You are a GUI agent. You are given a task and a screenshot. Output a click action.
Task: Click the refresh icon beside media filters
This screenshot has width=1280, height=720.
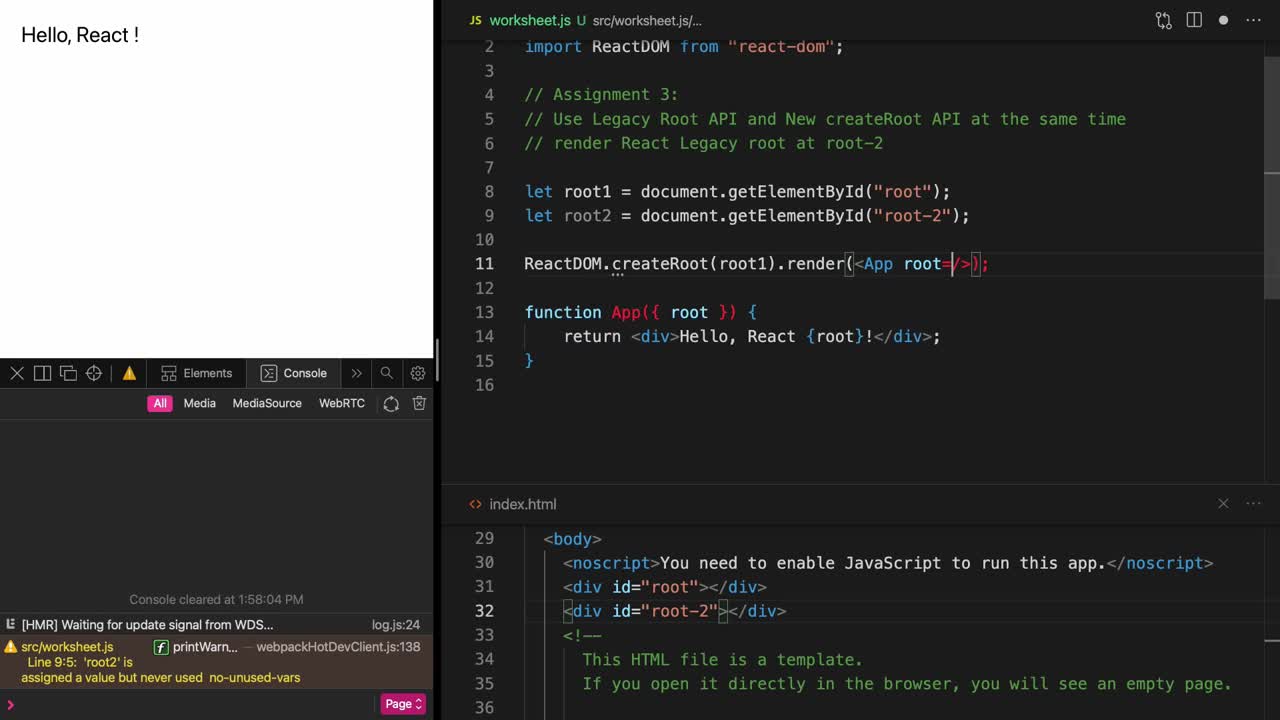pyautogui.click(x=391, y=403)
